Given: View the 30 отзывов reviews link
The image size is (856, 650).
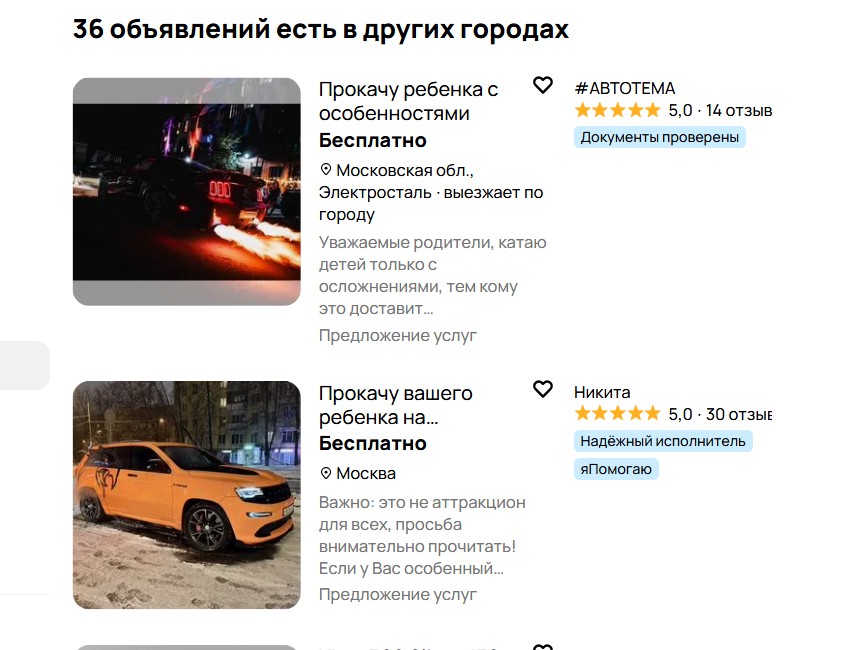Looking at the screenshot, I should tap(739, 414).
